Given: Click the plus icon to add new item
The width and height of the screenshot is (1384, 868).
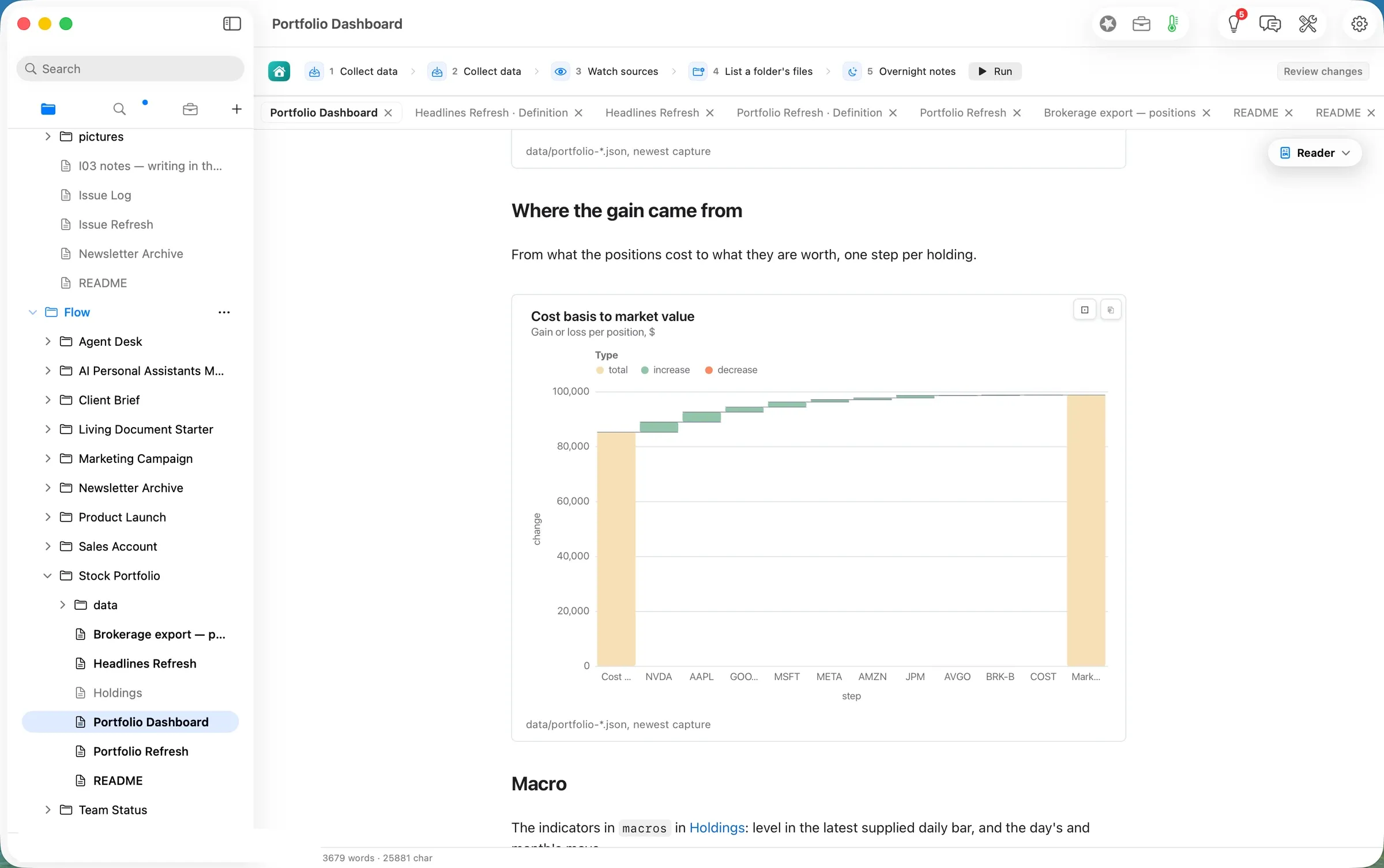Looking at the screenshot, I should pos(236,109).
